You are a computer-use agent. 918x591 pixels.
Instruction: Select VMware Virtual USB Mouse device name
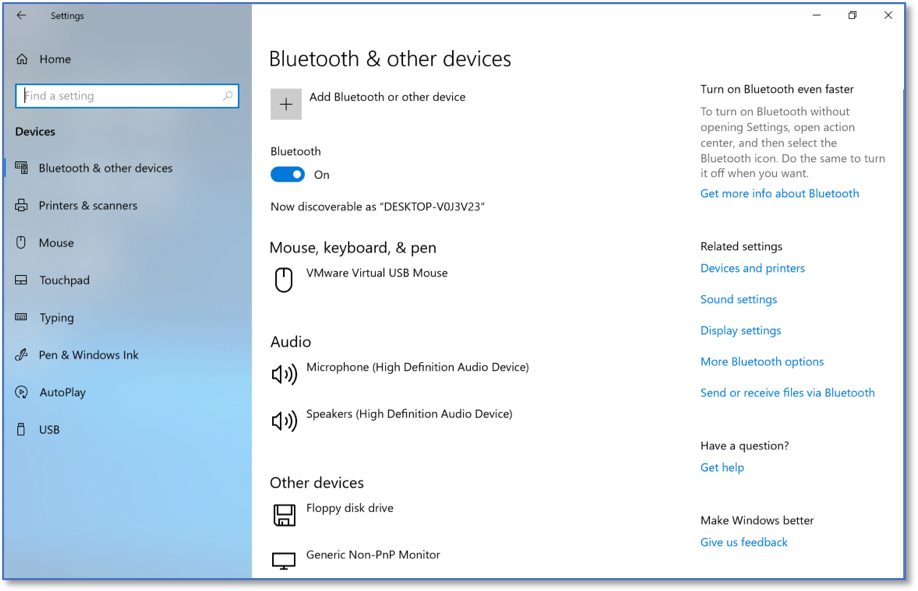pos(376,273)
